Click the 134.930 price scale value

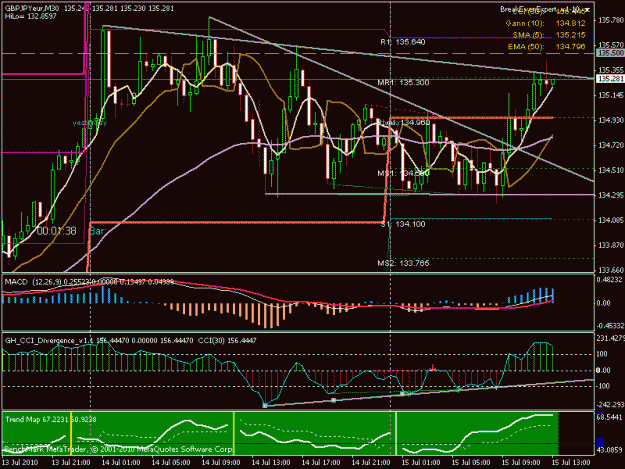(611, 120)
